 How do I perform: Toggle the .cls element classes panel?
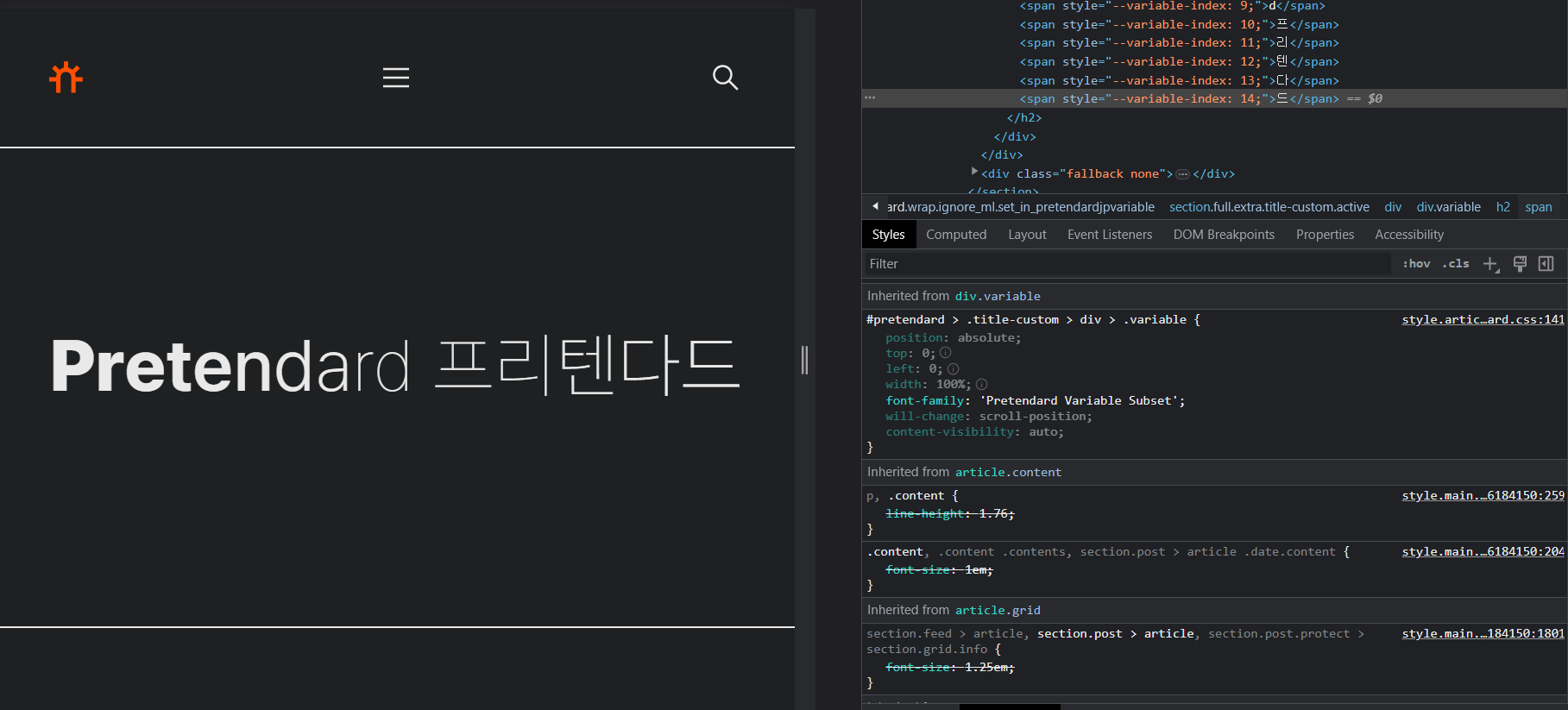(x=1456, y=264)
